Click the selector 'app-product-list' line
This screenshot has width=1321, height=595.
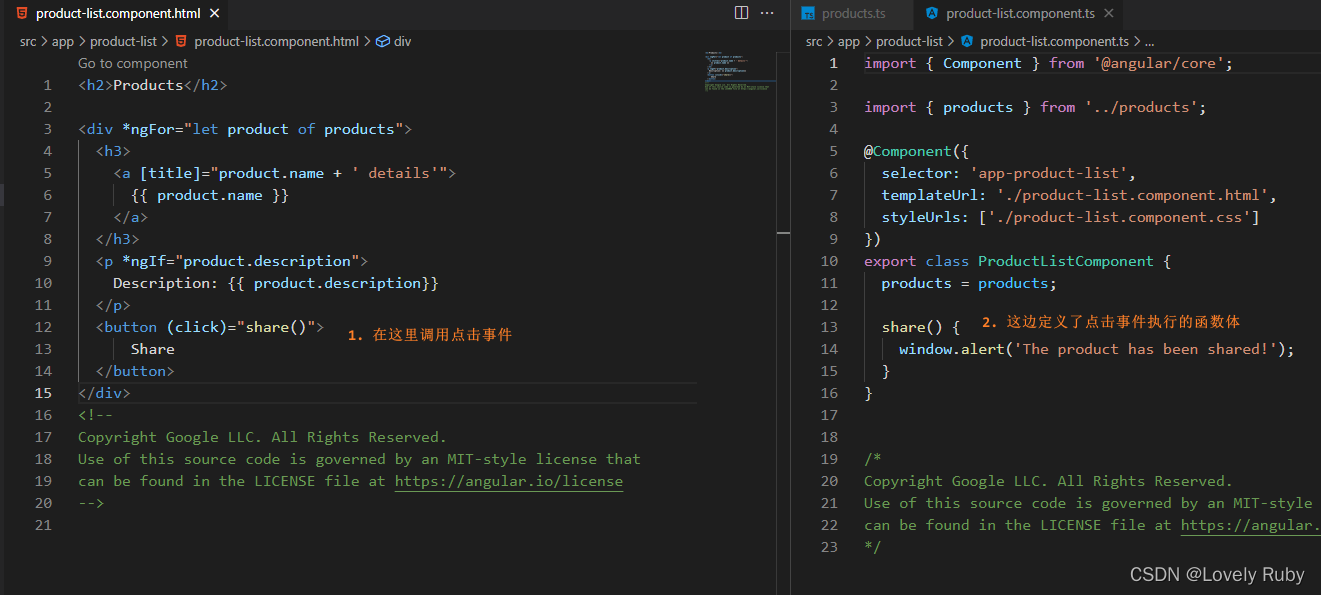point(1009,173)
